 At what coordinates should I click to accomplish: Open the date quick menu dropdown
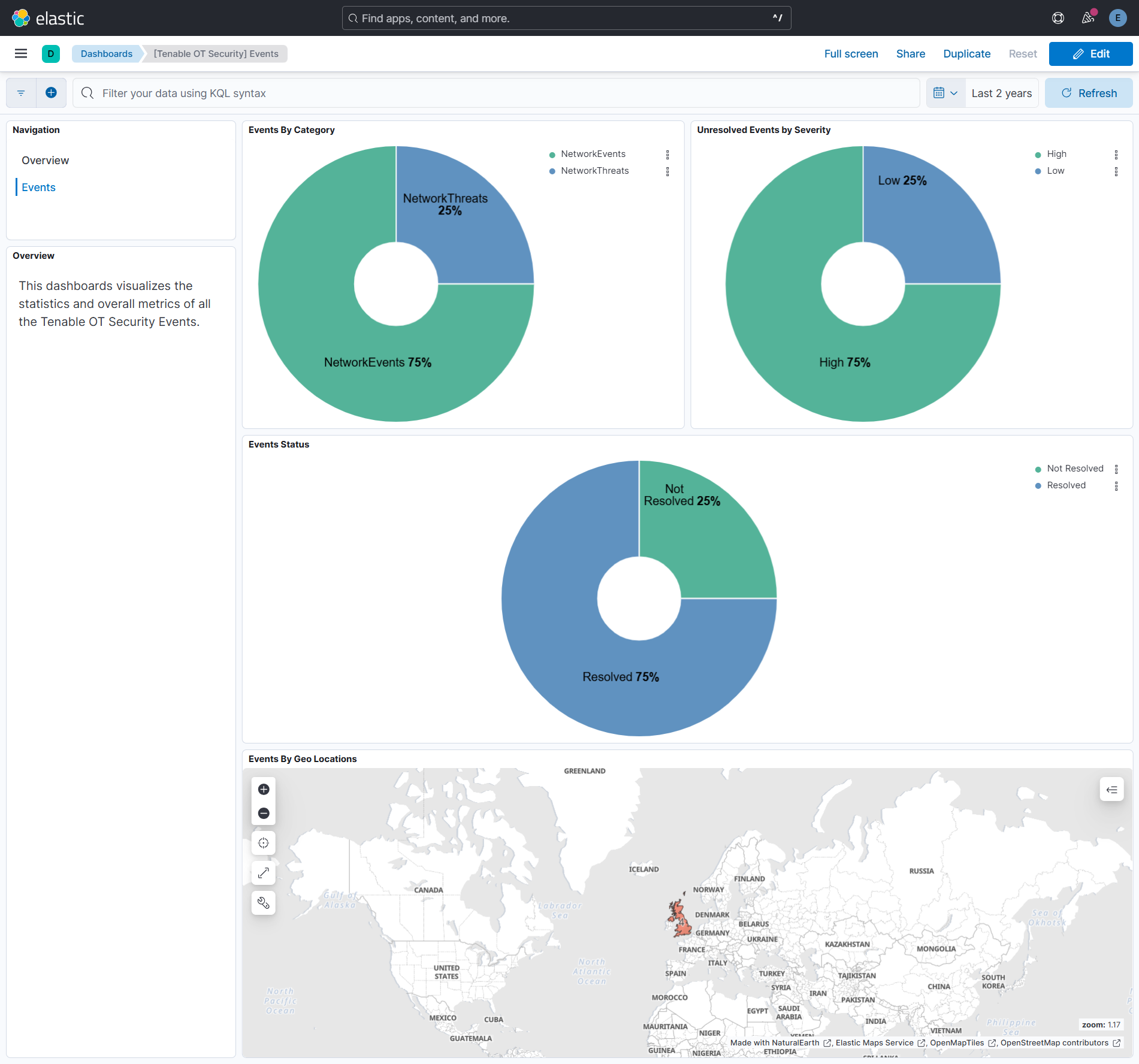click(945, 93)
